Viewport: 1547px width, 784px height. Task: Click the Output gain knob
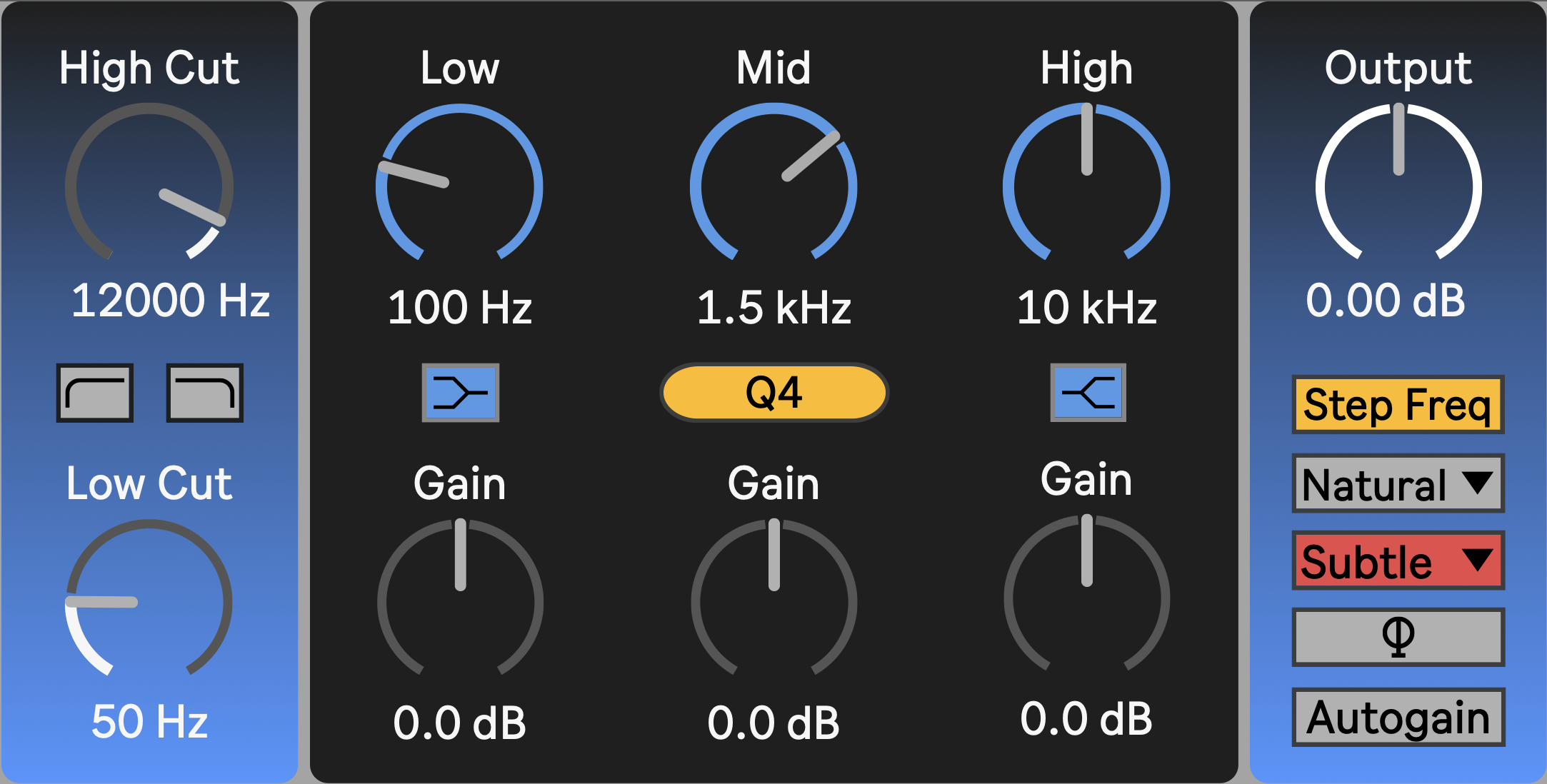[1398, 187]
